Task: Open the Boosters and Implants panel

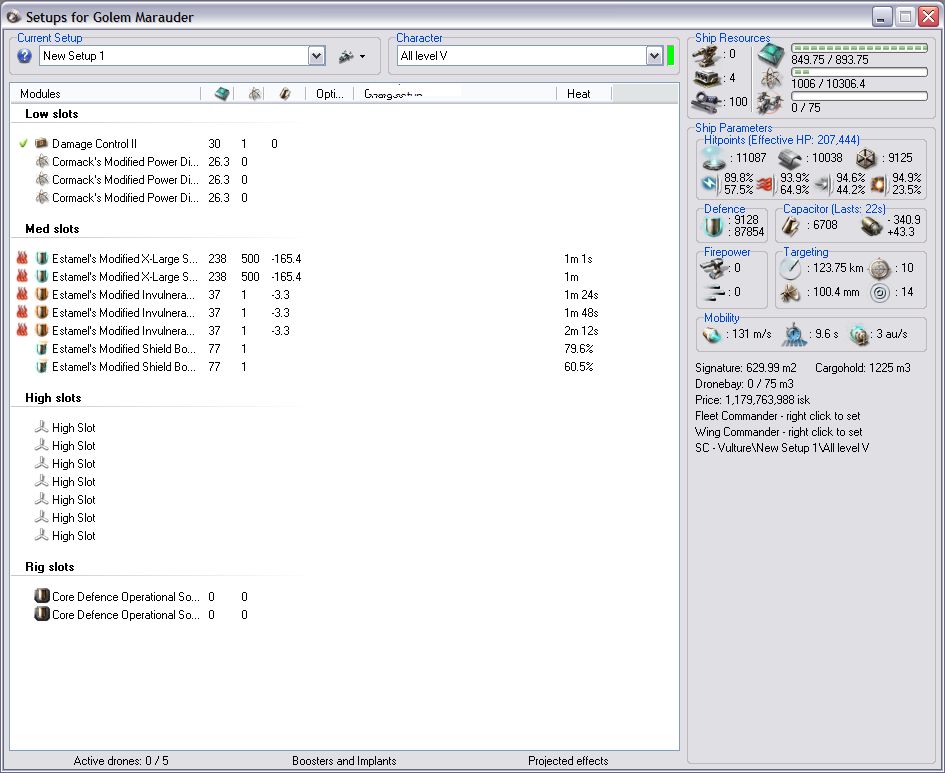Action: 344,761
